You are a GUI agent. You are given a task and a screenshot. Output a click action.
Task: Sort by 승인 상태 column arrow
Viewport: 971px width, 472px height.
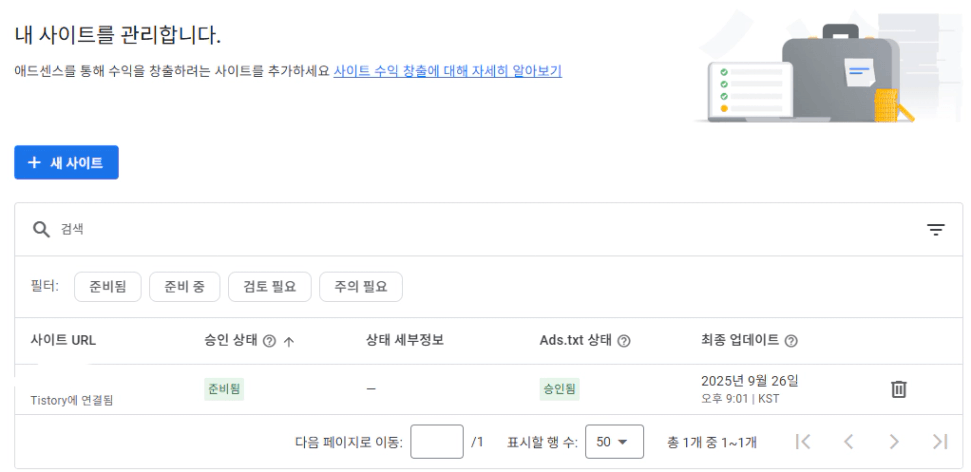289,341
